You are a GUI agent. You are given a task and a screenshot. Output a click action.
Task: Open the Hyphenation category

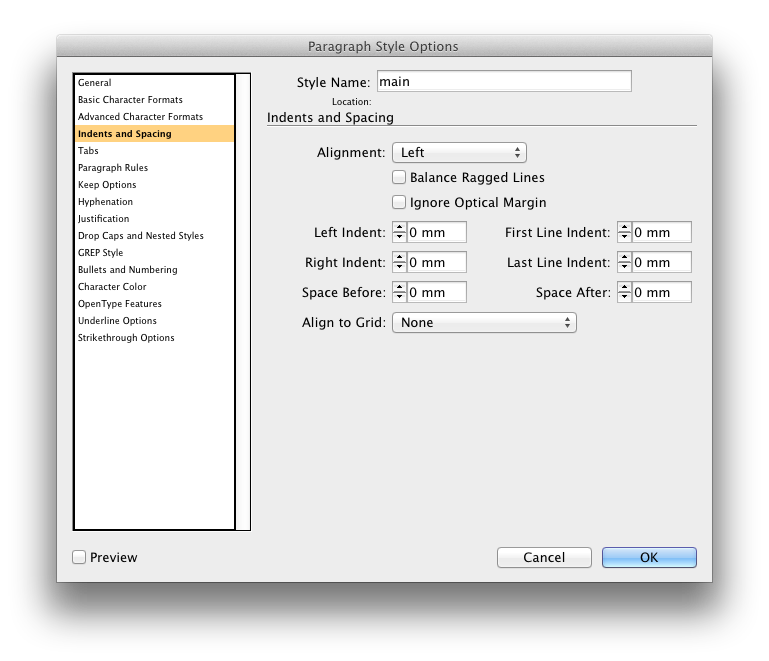154,202
